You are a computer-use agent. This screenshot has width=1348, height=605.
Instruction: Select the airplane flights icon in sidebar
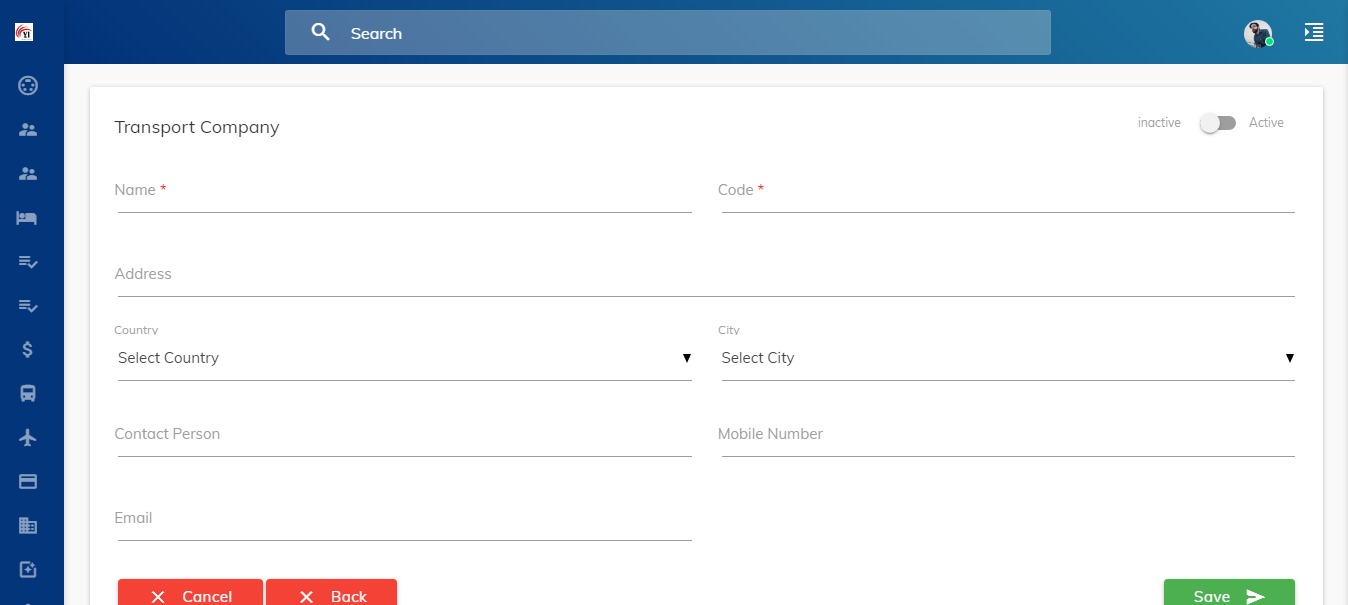[x=28, y=438]
